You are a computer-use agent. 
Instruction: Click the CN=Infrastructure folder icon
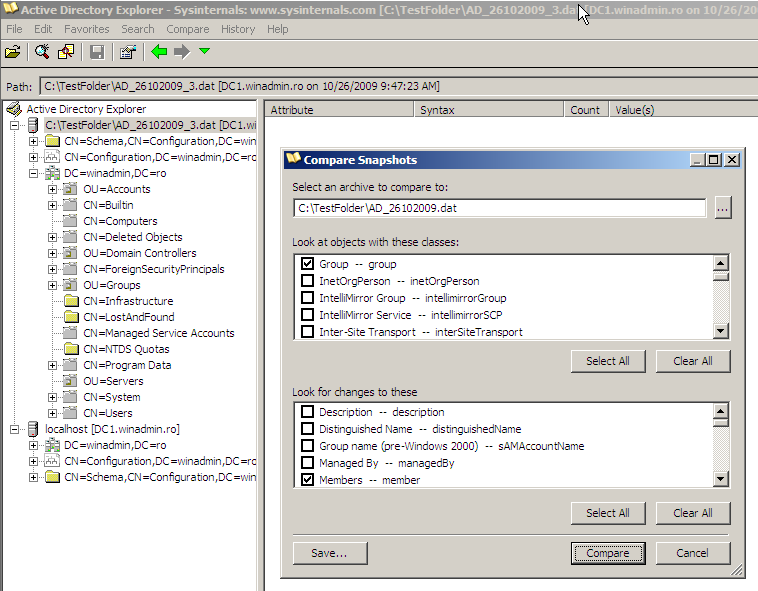[71, 301]
